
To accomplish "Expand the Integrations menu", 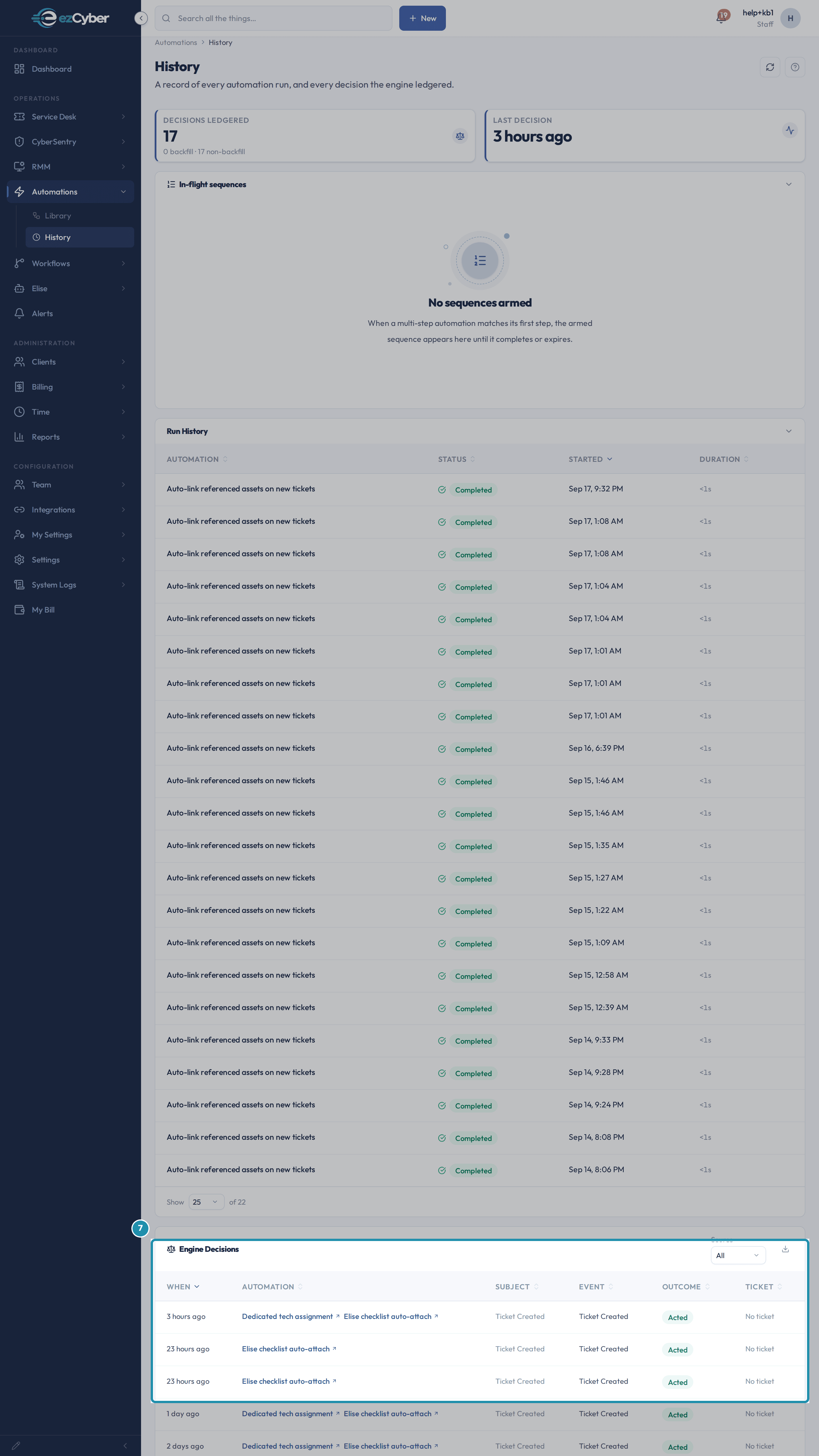I will point(70,510).
